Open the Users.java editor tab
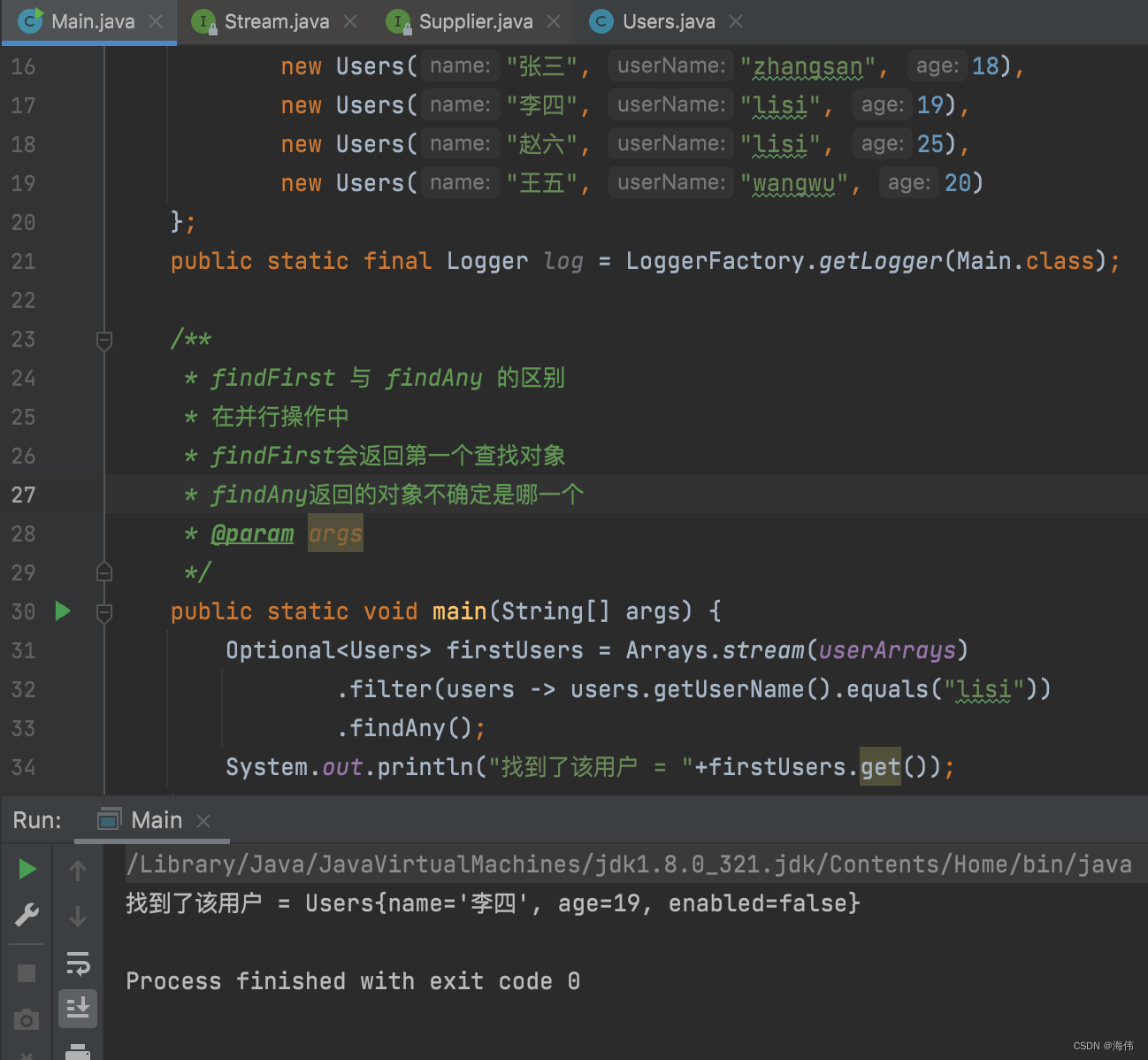Viewport: 1148px width, 1060px height. pyautogui.click(x=668, y=21)
